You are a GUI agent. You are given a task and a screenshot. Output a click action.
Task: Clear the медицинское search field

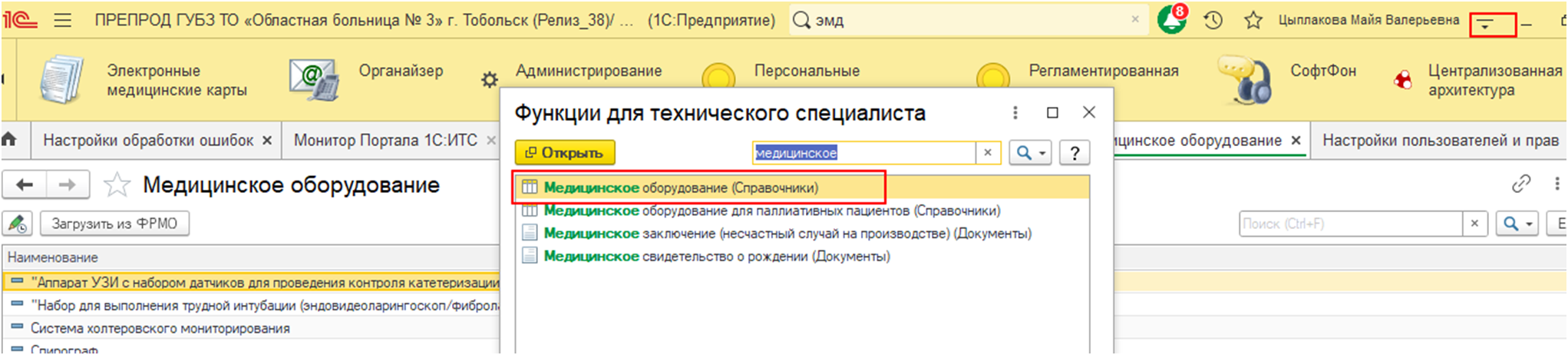[x=988, y=153]
